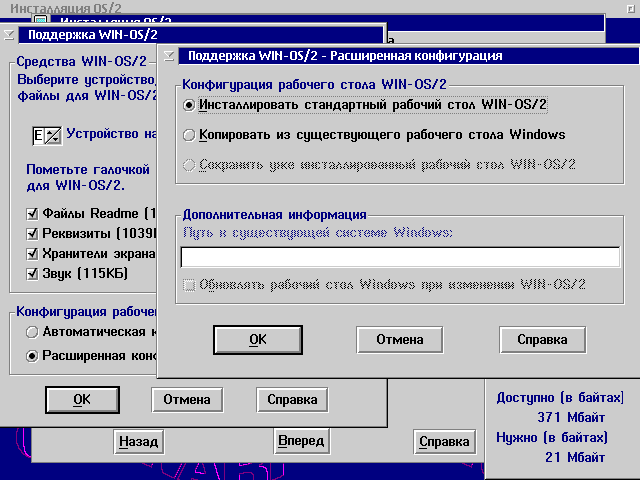Select Расширенная конфигурация radio button
640x480 pixels.
32,356
